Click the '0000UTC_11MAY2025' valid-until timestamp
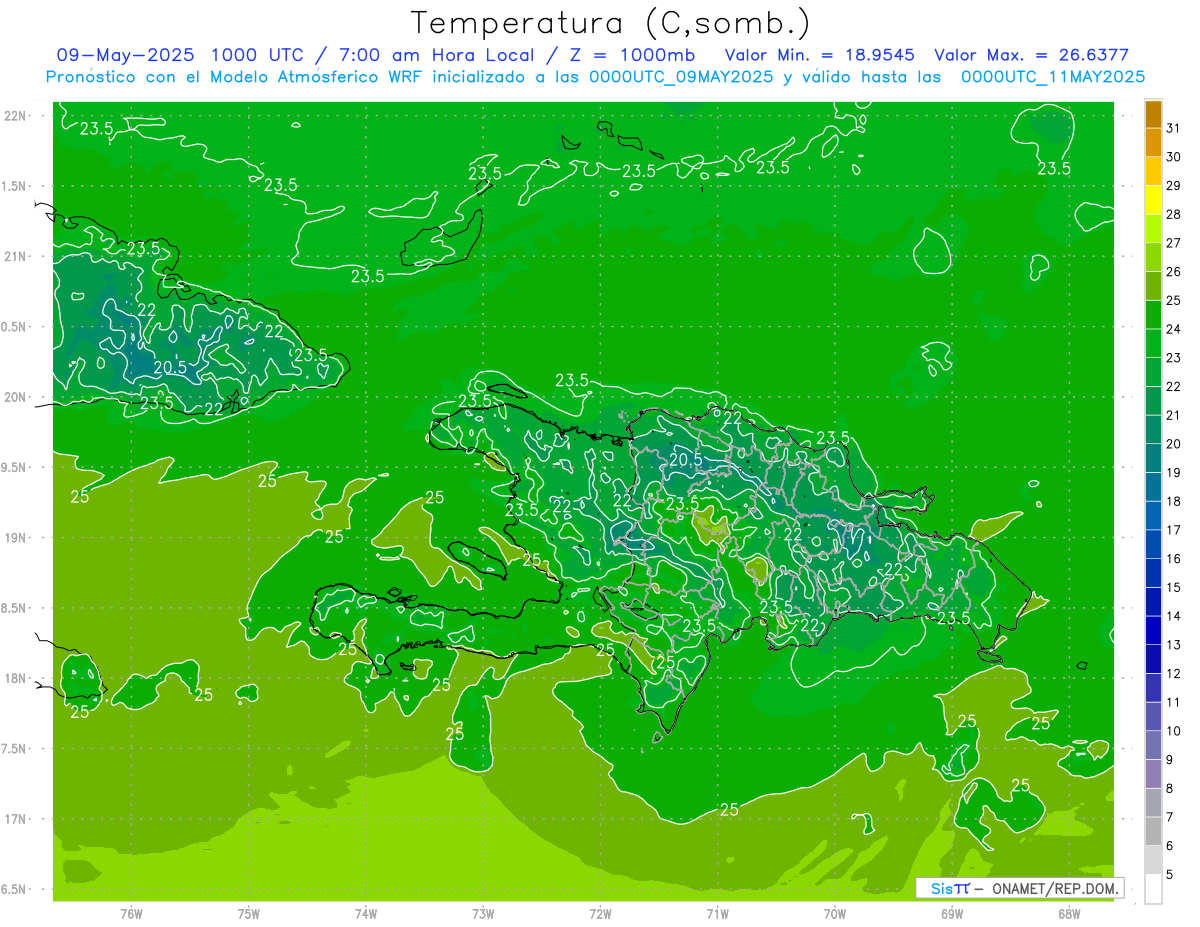 [x=1053, y=77]
